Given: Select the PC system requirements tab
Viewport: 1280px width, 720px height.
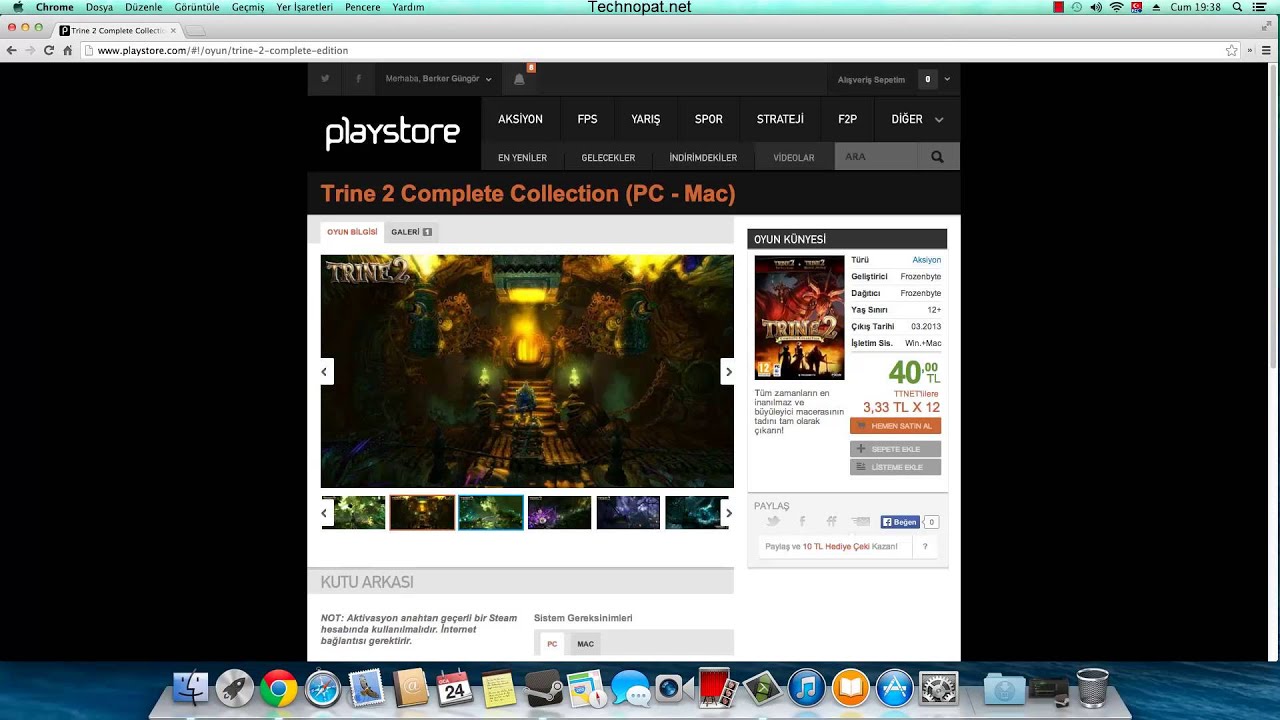Looking at the screenshot, I should [x=552, y=644].
